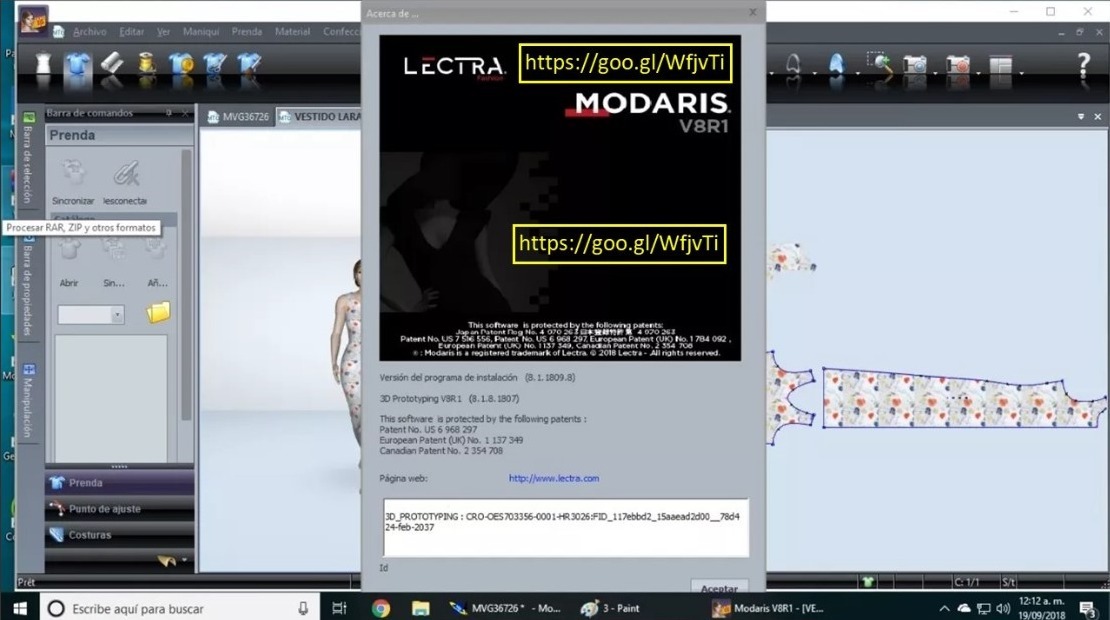Expand dropdown arrow after red camera icon
The height and width of the screenshot is (620, 1110).
click(978, 73)
